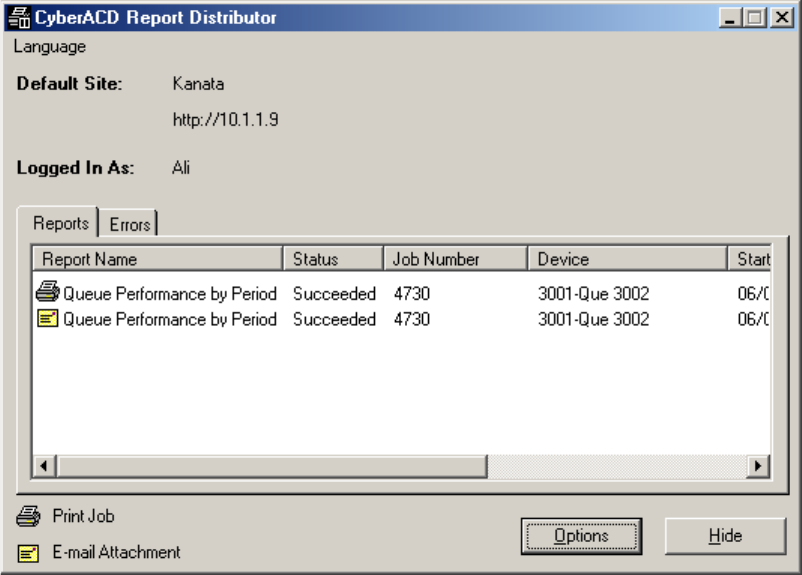Image resolution: width=802 pixels, height=575 pixels.
Task: Sort by Device column header
Action: 628,259
